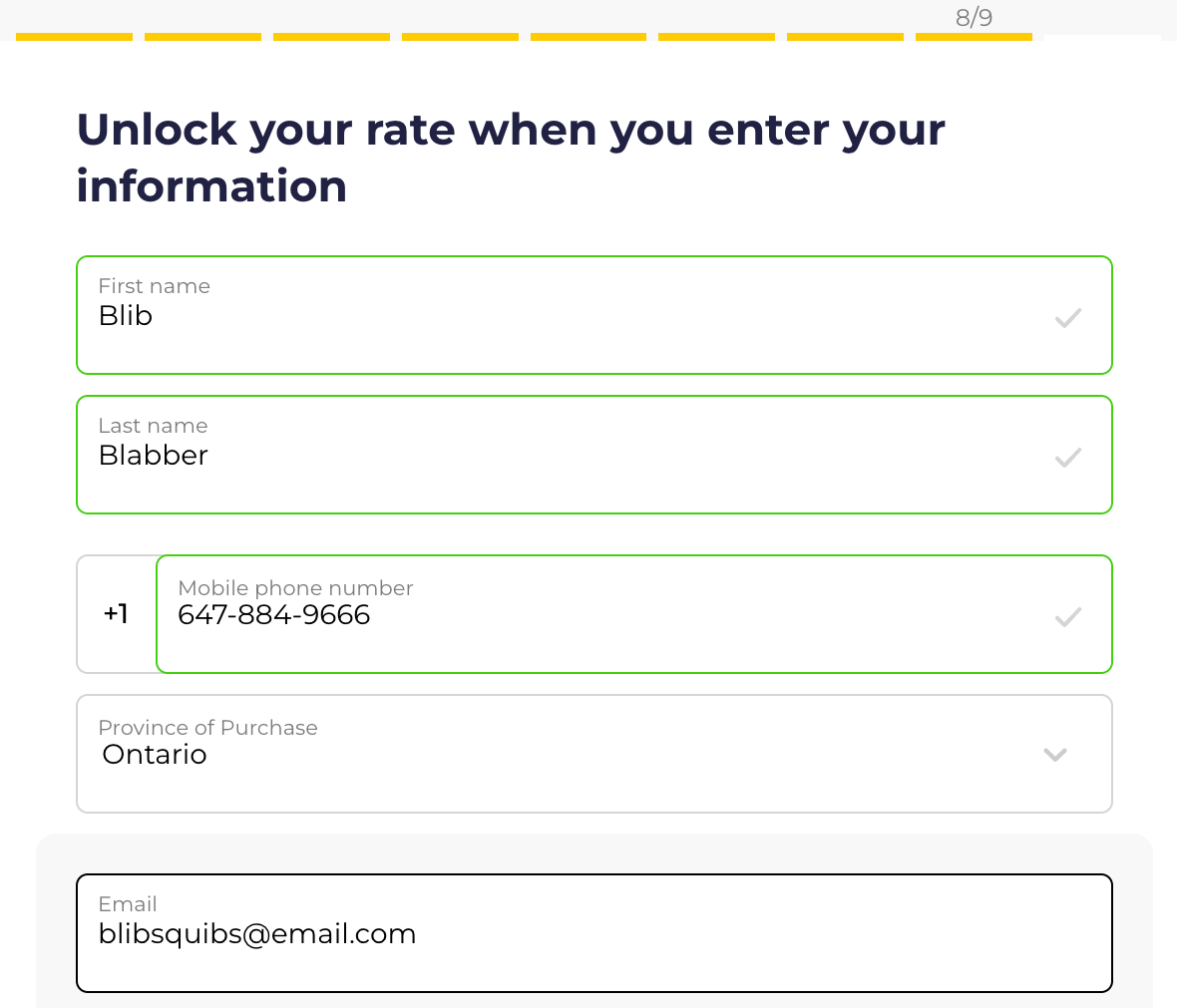Screen dimensions: 1177x1008
Task: Click the page heading about unlocking your rate
Action: [510, 157]
